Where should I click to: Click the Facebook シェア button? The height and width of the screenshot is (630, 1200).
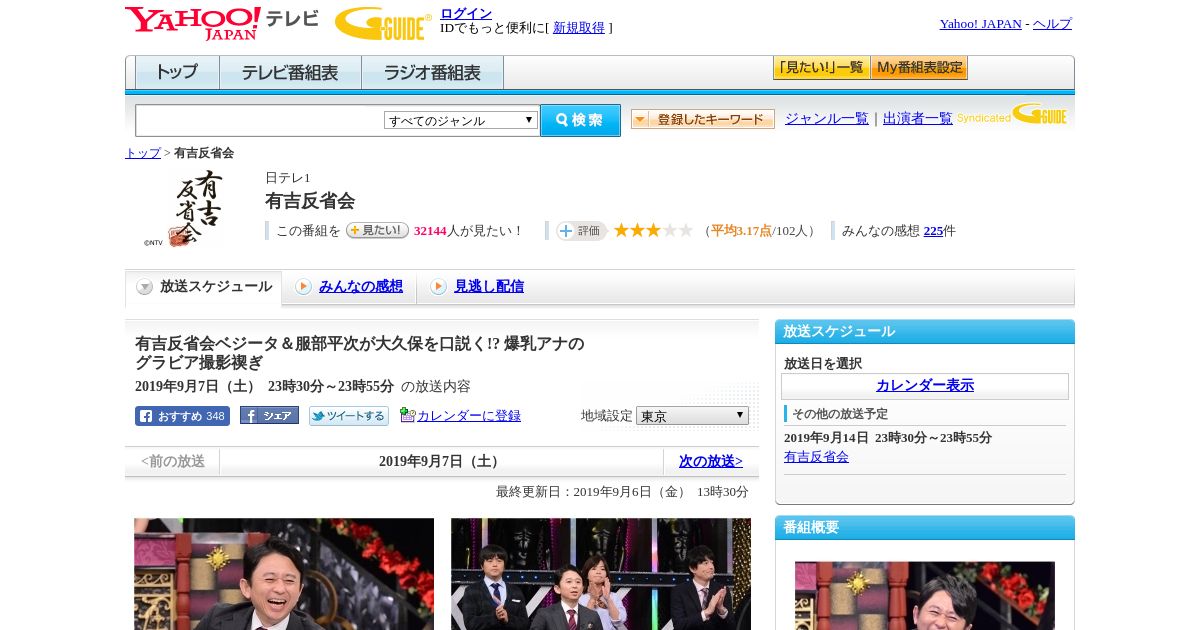(x=269, y=416)
